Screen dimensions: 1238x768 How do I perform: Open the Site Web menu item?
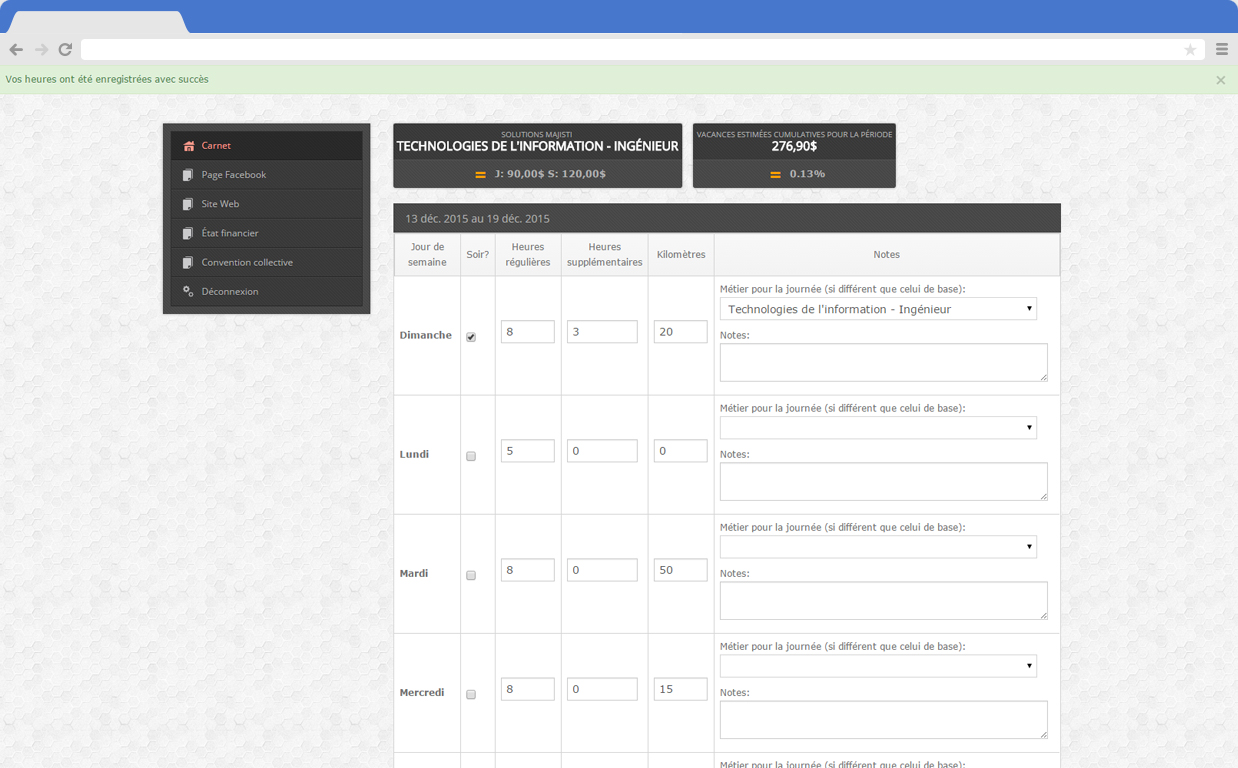coord(220,204)
